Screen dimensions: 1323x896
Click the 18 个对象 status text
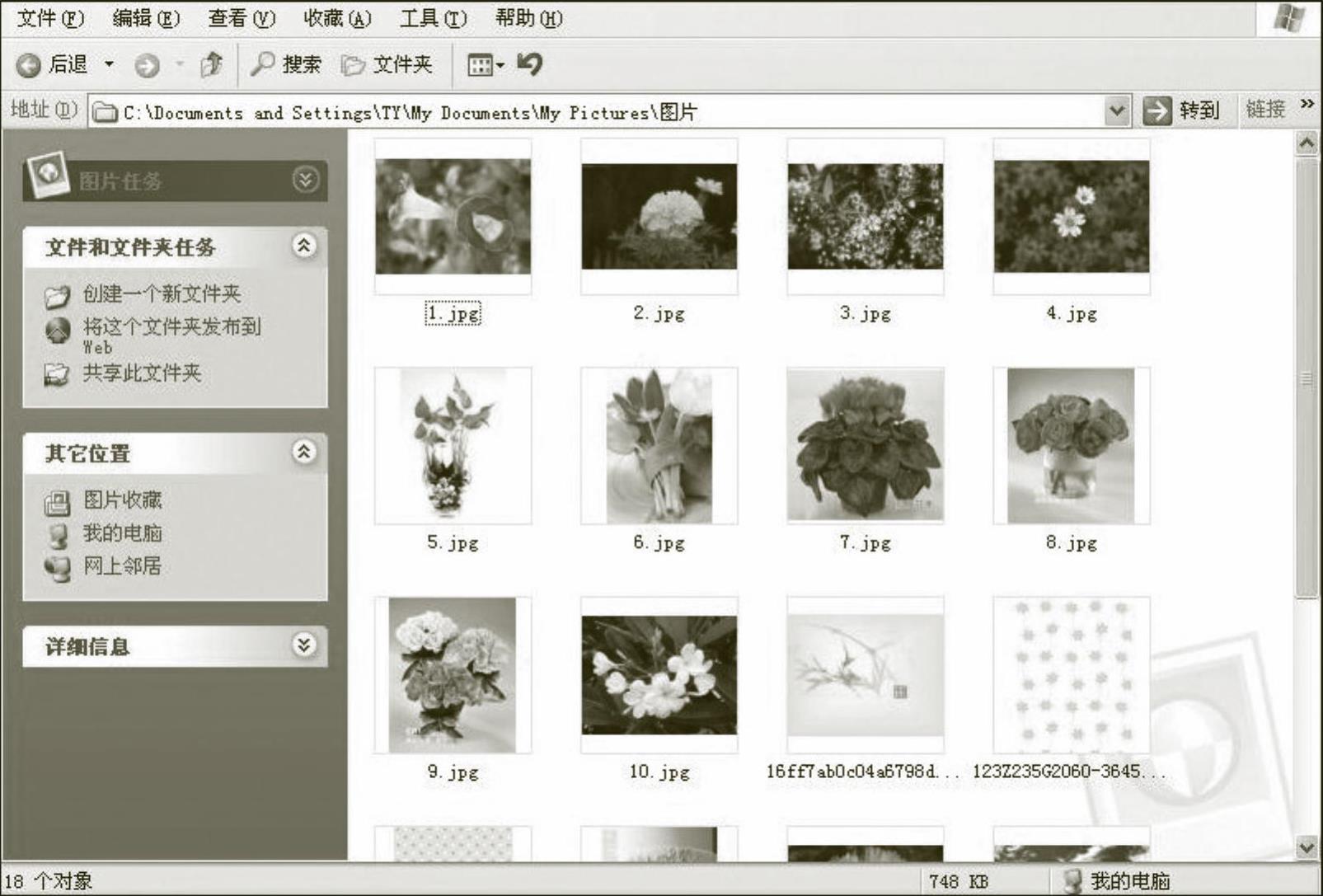(49, 881)
